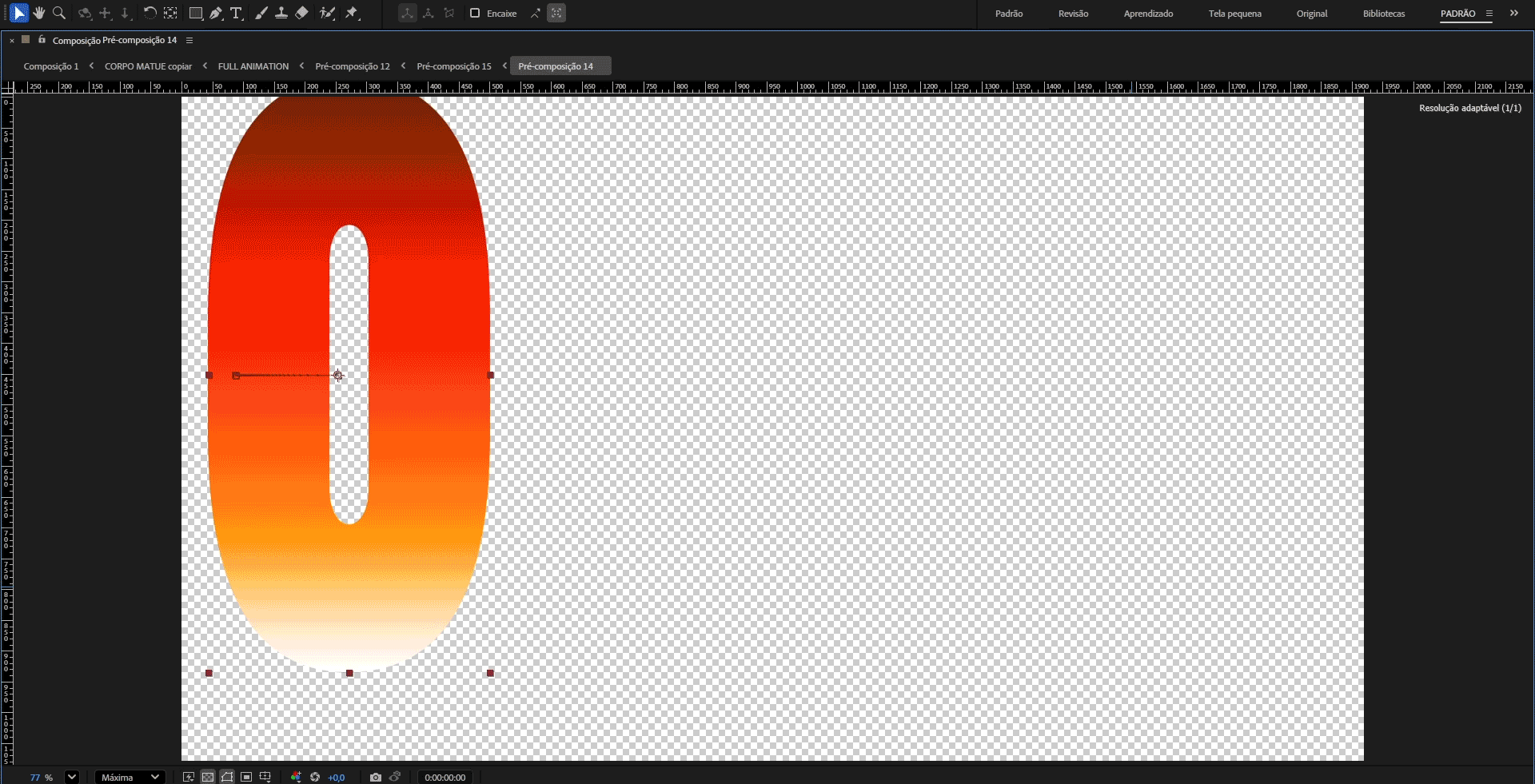Click the 0:00:00:00 timecode field
Viewport: 1535px width, 784px height.
coord(445,778)
